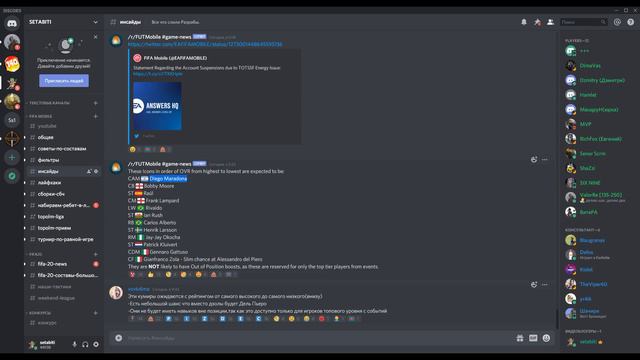
Task: Add reaction to the icons OVR message
Action: tap(534, 160)
